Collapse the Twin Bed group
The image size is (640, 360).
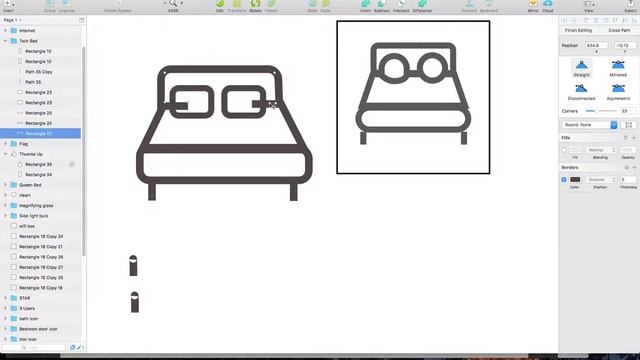5,41
